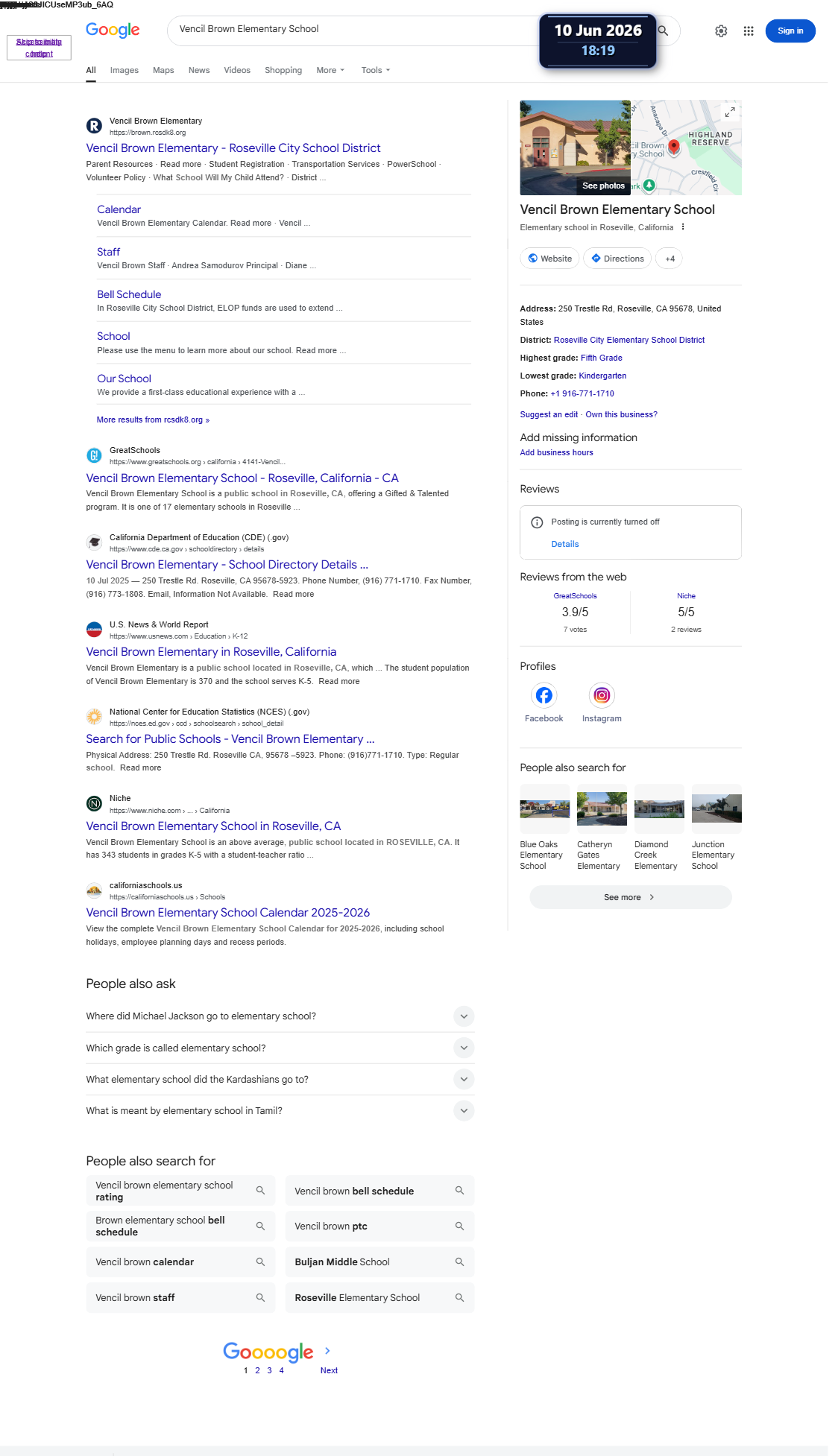The image size is (838, 1456).
Task: Click Add business hours link
Action: pos(556,452)
